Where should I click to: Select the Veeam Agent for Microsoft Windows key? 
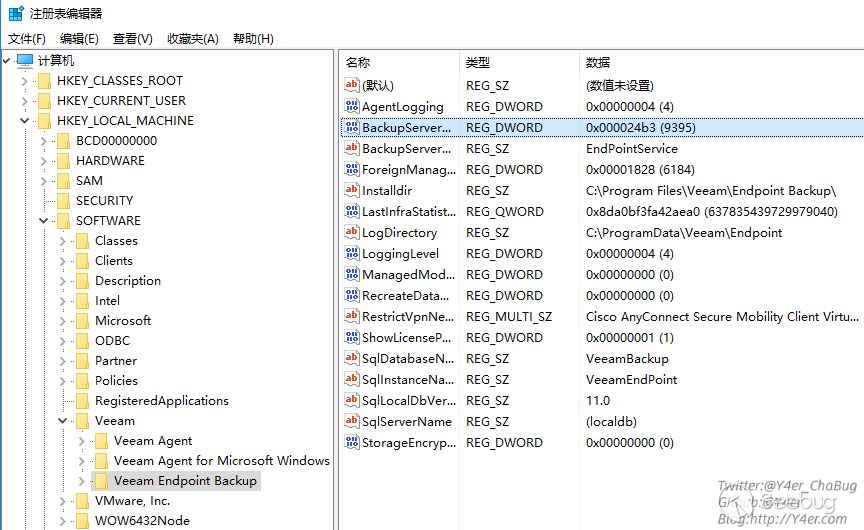tap(222, 461)
